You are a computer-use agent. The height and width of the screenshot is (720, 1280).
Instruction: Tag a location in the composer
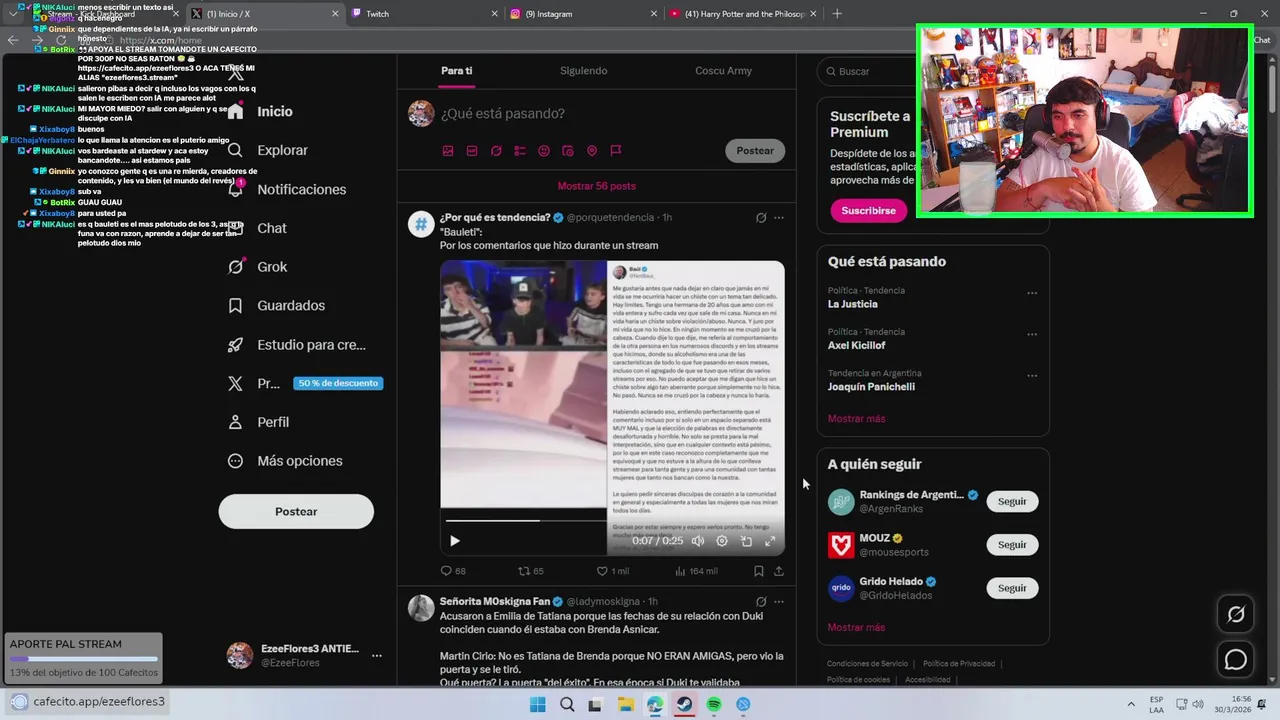[592, 151]
